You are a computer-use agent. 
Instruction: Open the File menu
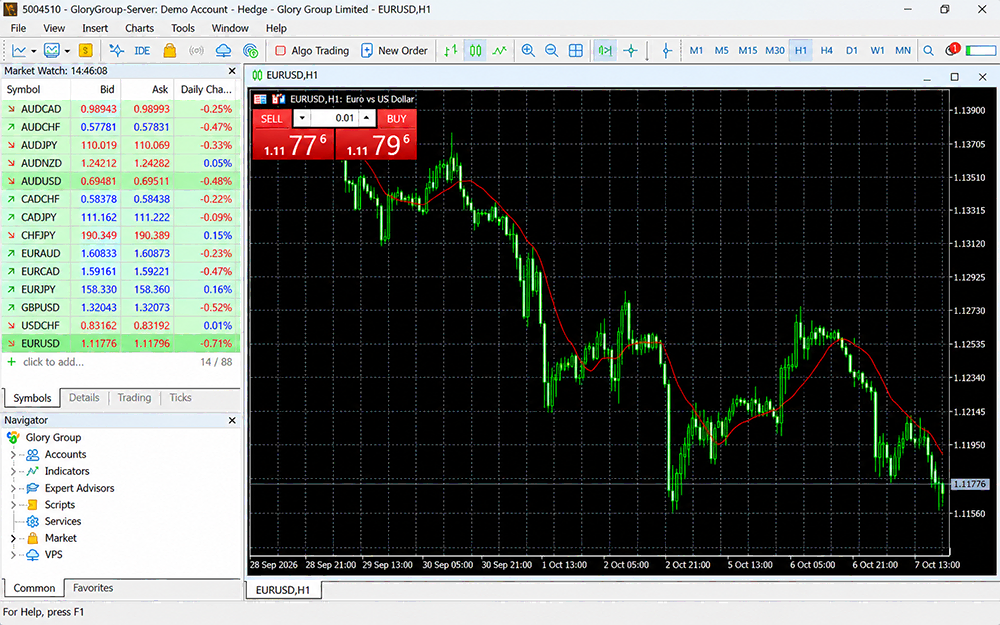(x=18, y=28)
